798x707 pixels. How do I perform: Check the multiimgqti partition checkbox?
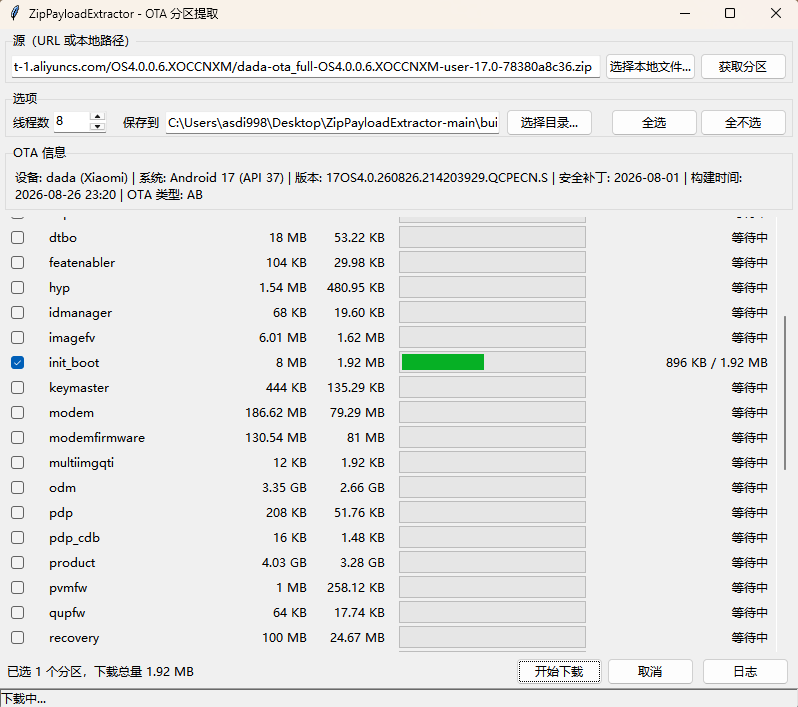(18, 462)
